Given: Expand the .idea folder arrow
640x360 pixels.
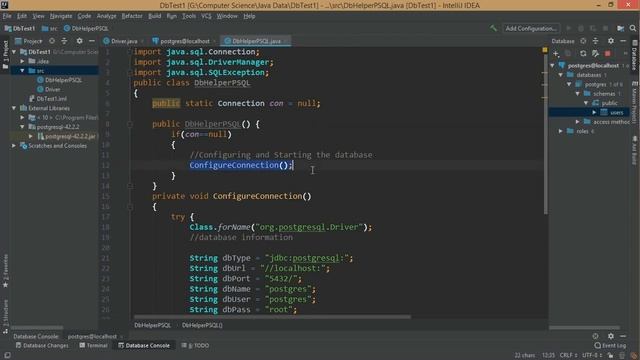Looking at the screenshot, I should coord(23,61).
